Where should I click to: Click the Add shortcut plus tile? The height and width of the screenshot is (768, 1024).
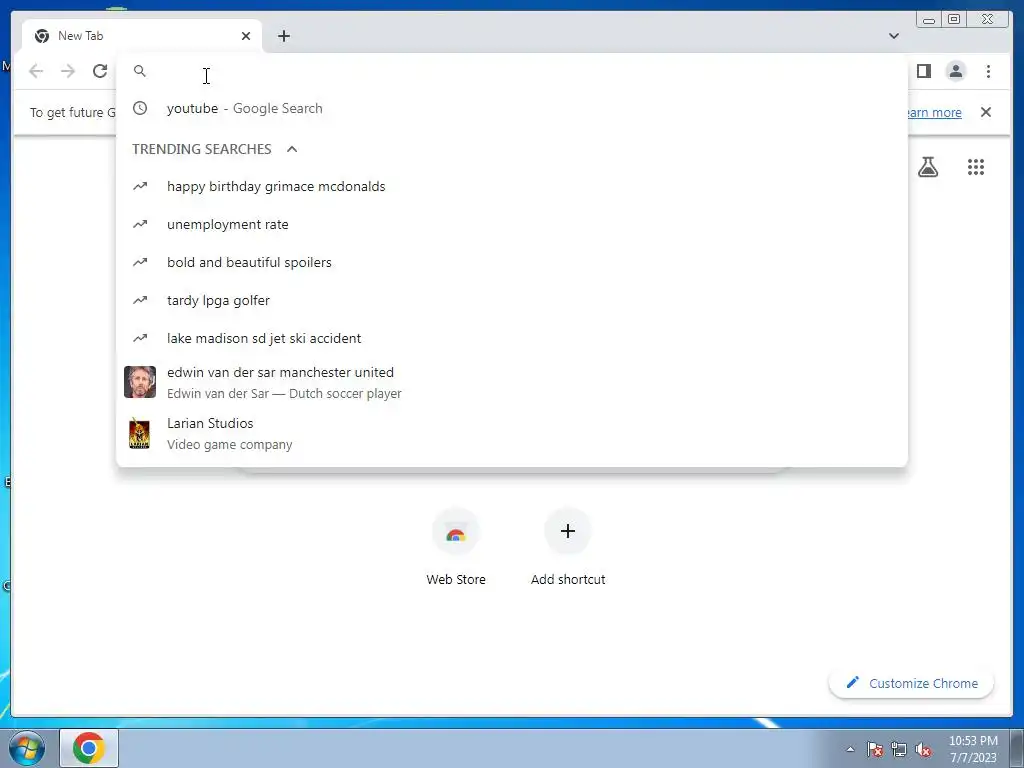tap(568, 547)
